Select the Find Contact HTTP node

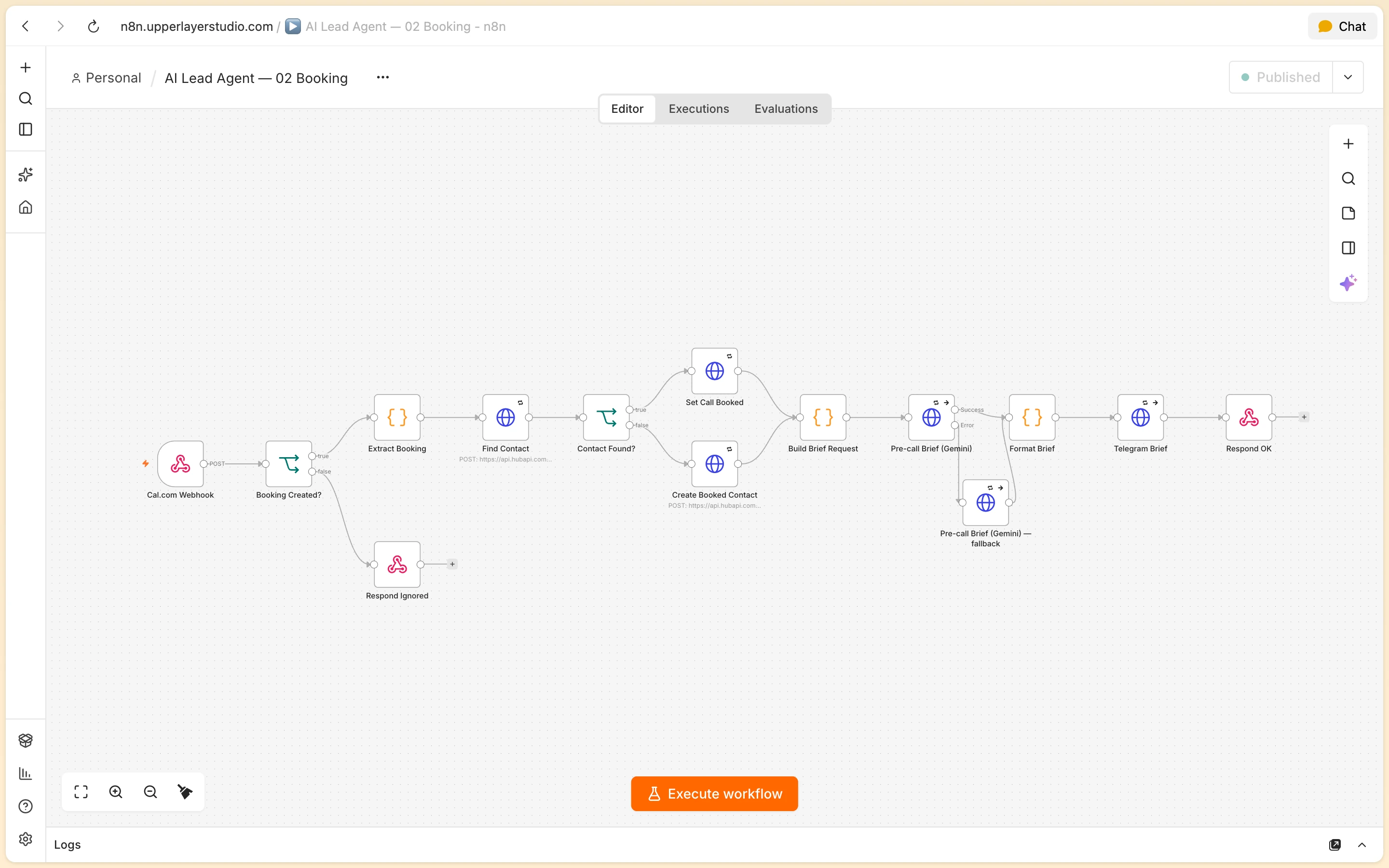click(x=505, y=417)
